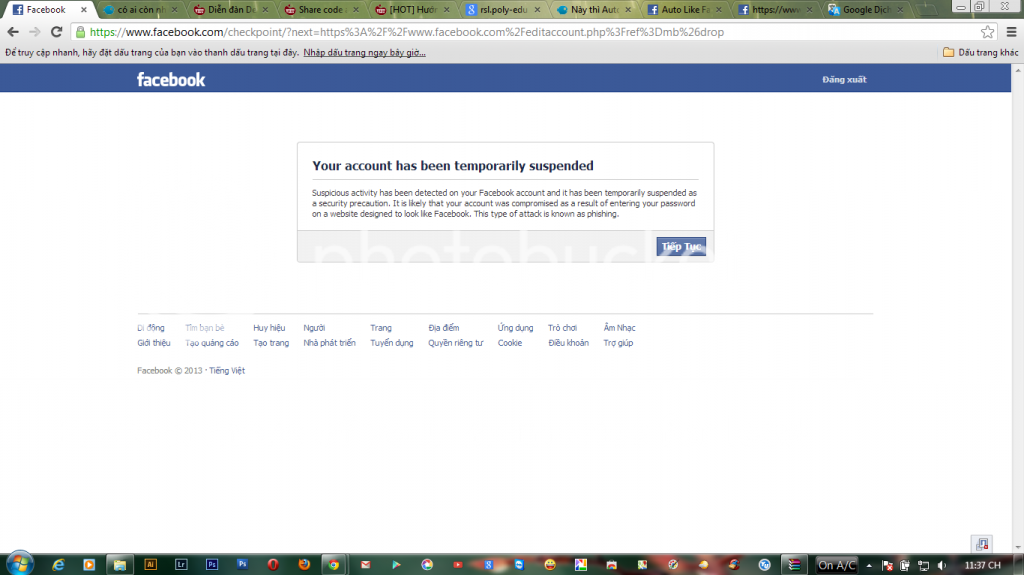Click the On A/C taskbar indicator

pos(837,565)
